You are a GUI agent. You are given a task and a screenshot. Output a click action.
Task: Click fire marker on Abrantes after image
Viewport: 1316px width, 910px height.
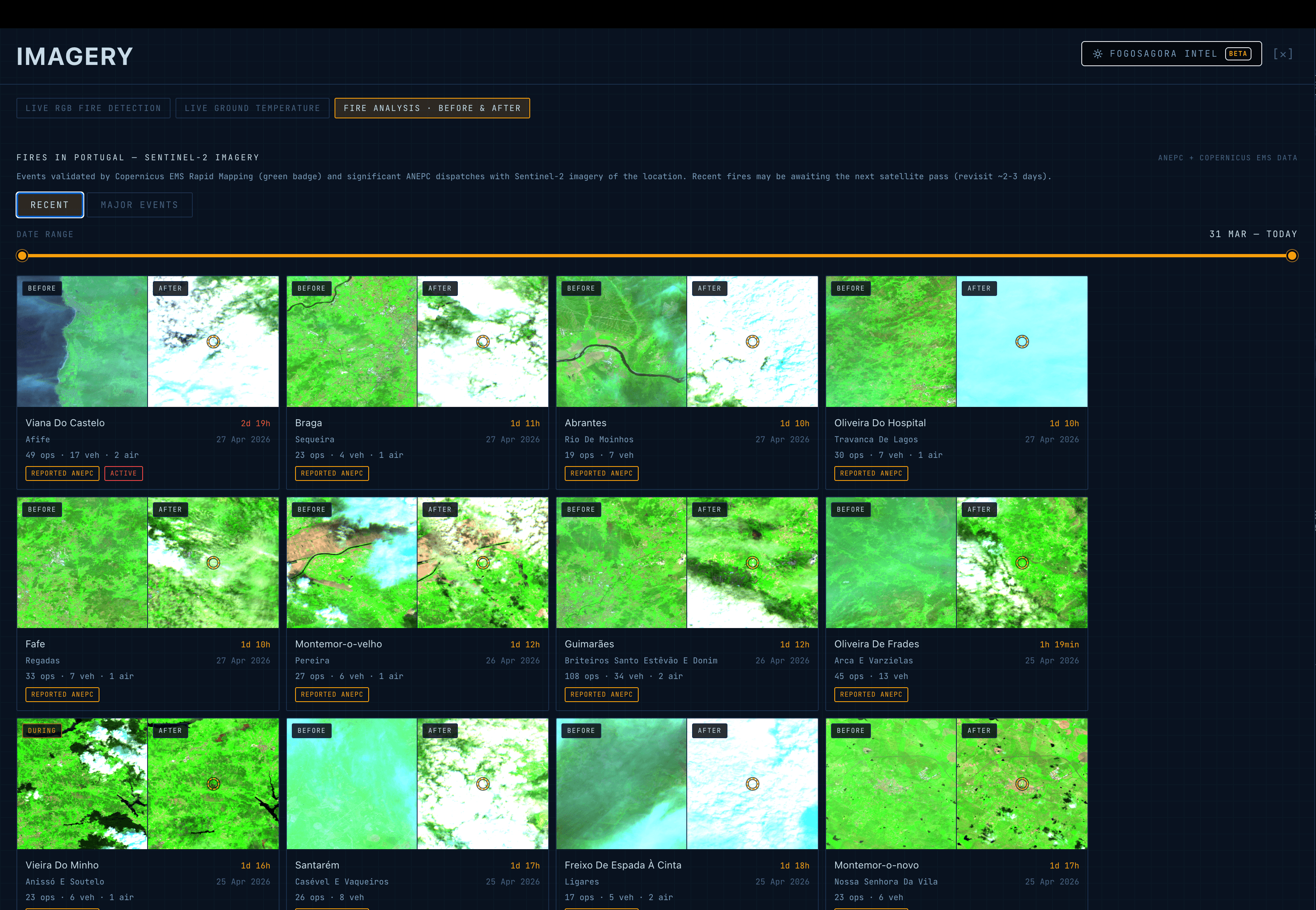click(753, 342)
